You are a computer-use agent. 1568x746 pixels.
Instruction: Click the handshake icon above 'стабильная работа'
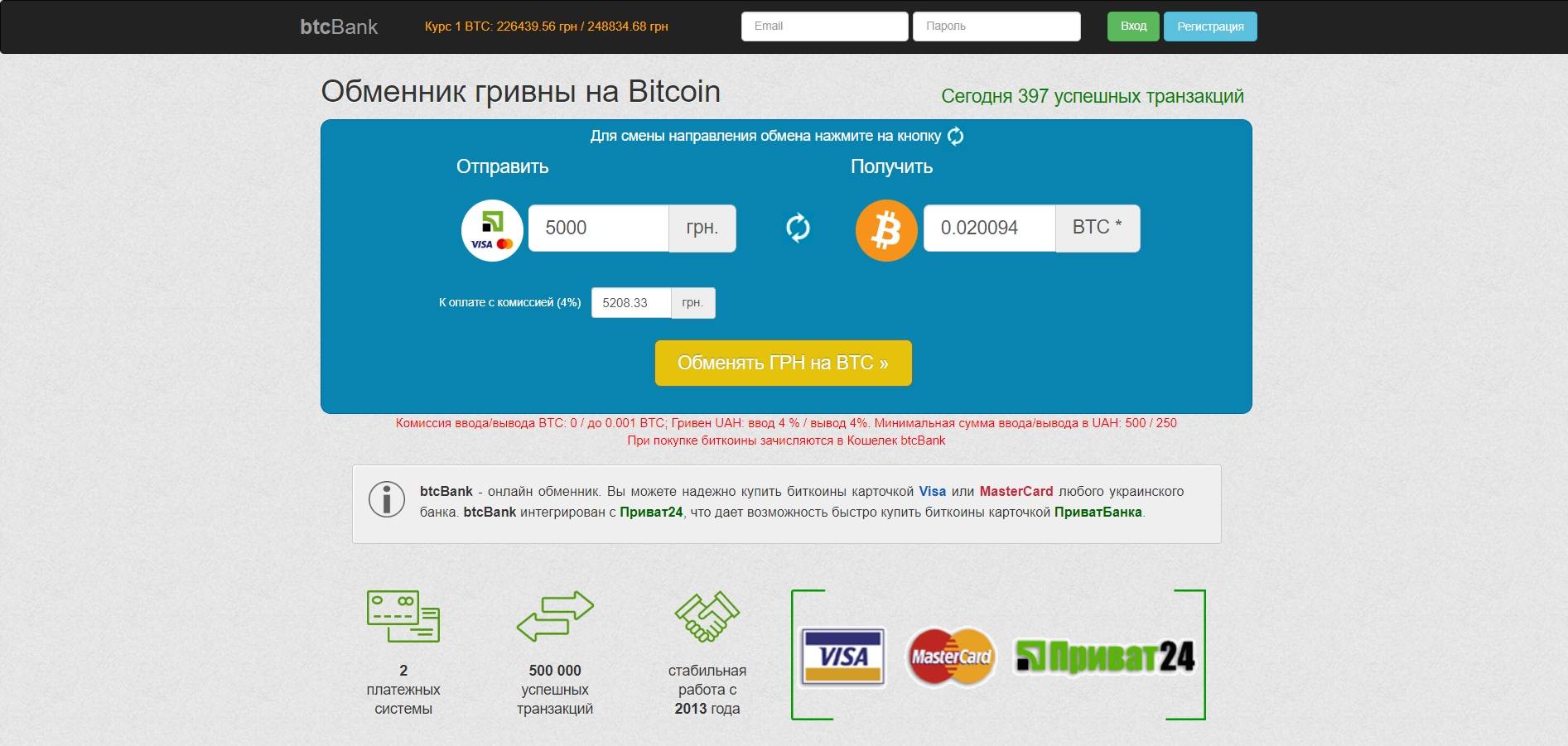707,616
